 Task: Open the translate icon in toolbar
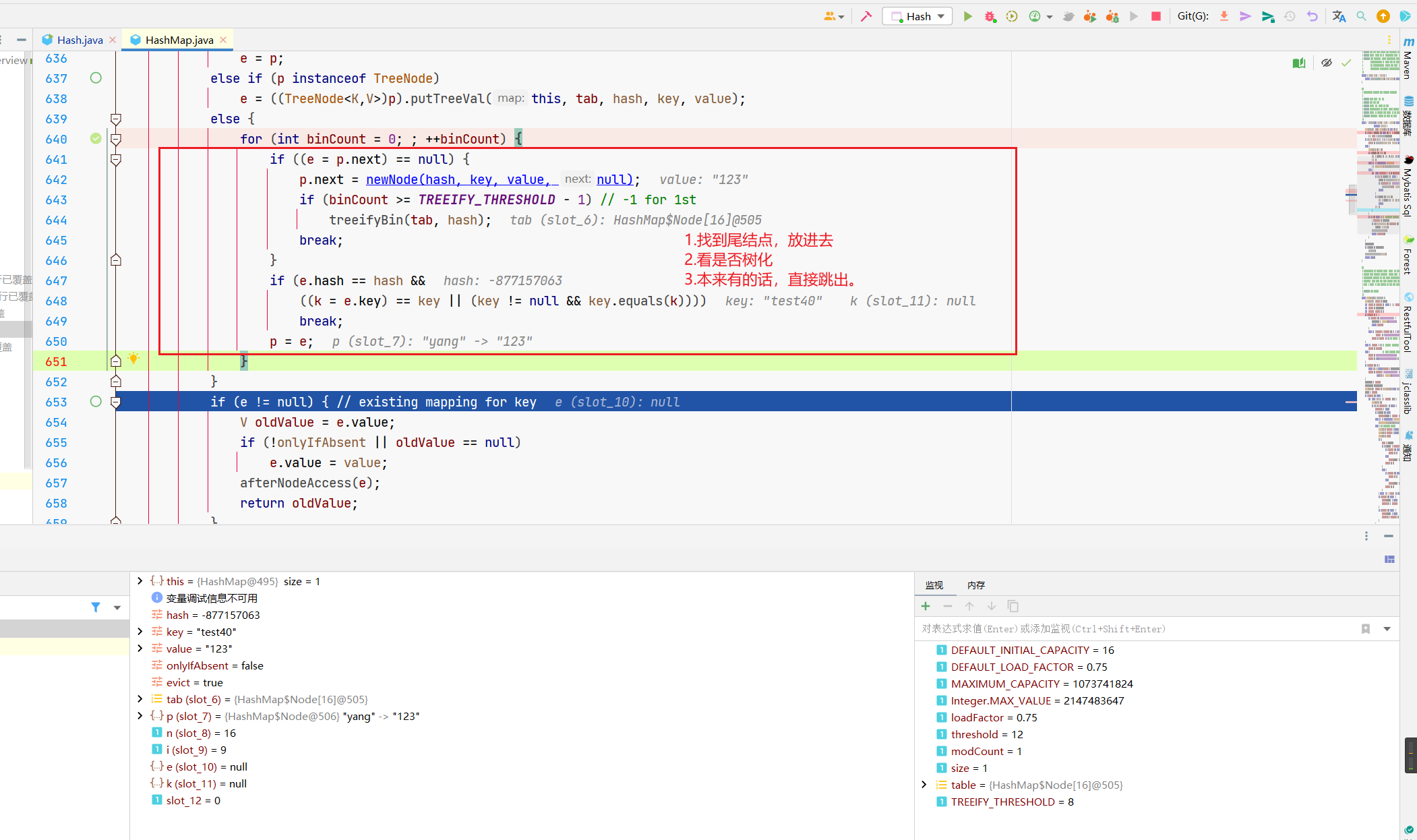tap(1339, 16)
